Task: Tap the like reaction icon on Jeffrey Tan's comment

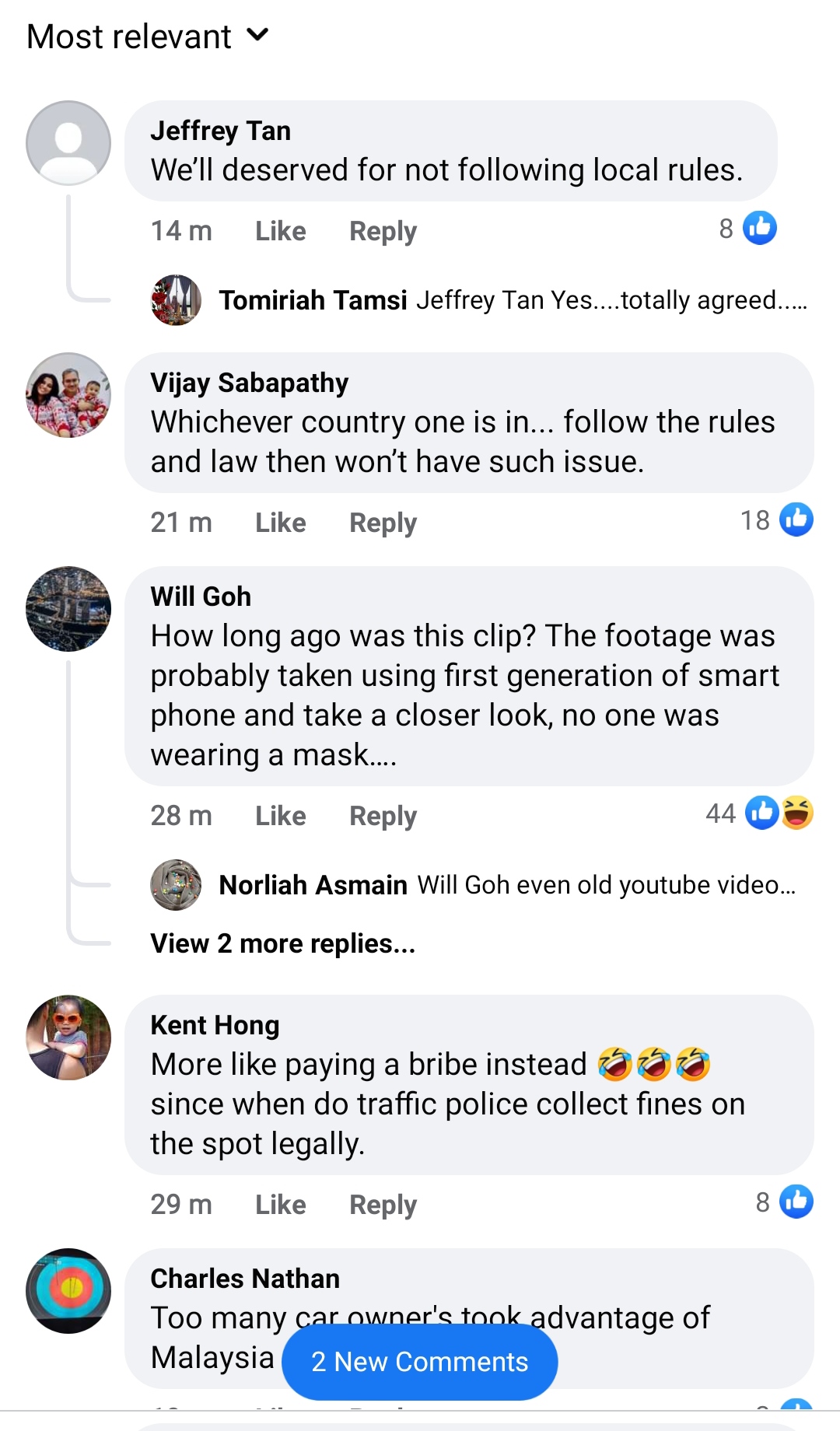Action: pos(759,228)
